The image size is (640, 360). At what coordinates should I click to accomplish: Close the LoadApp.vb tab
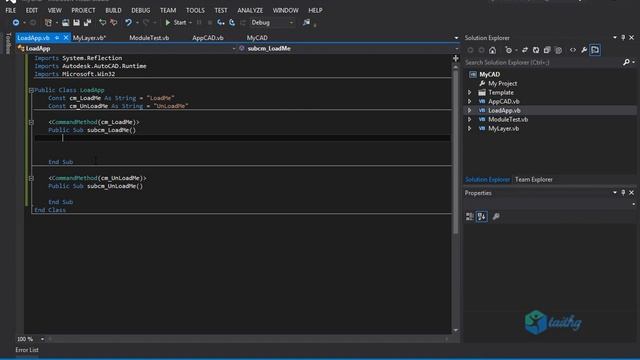(x=66, y=38)
